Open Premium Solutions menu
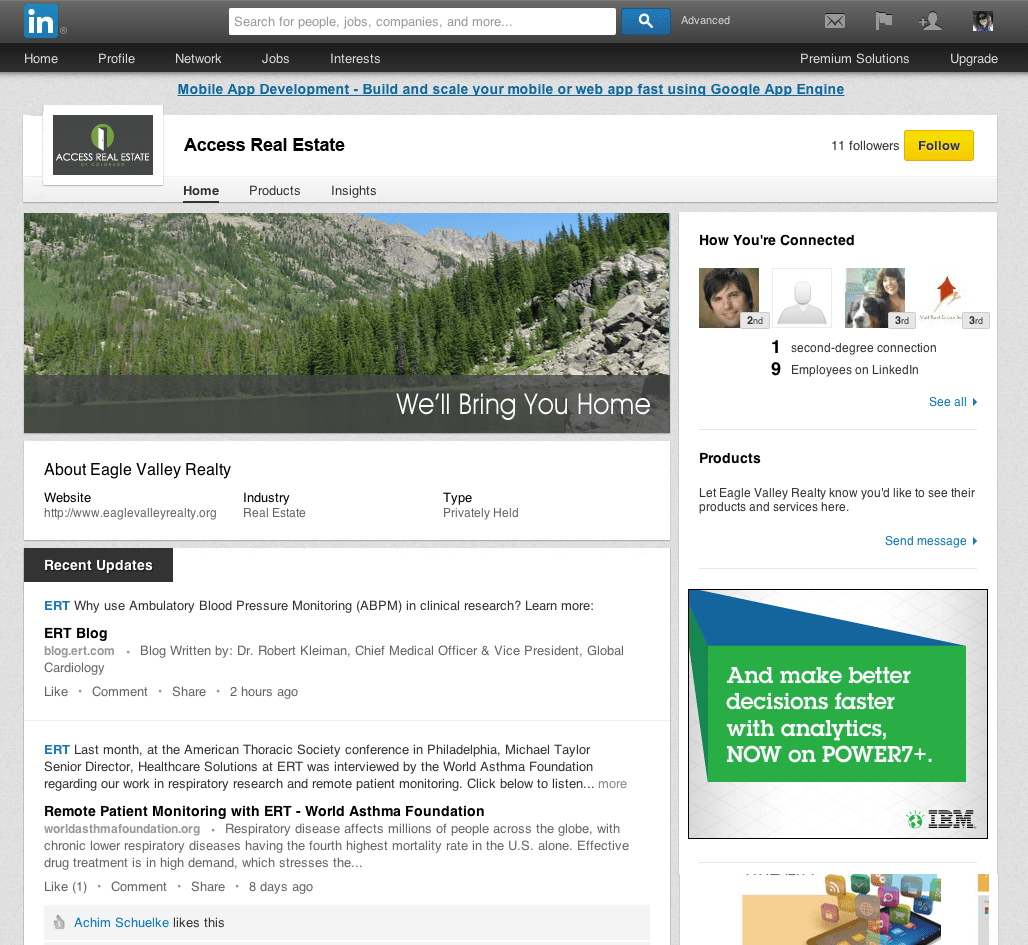 coord(854,58)
